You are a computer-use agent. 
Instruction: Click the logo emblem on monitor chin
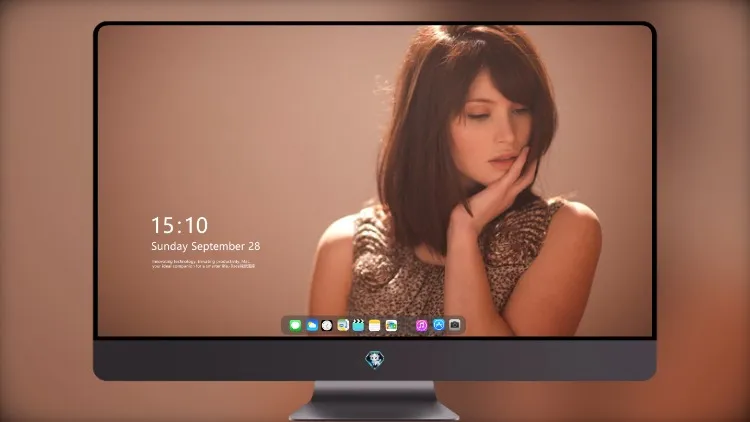(x=375, y=360)
